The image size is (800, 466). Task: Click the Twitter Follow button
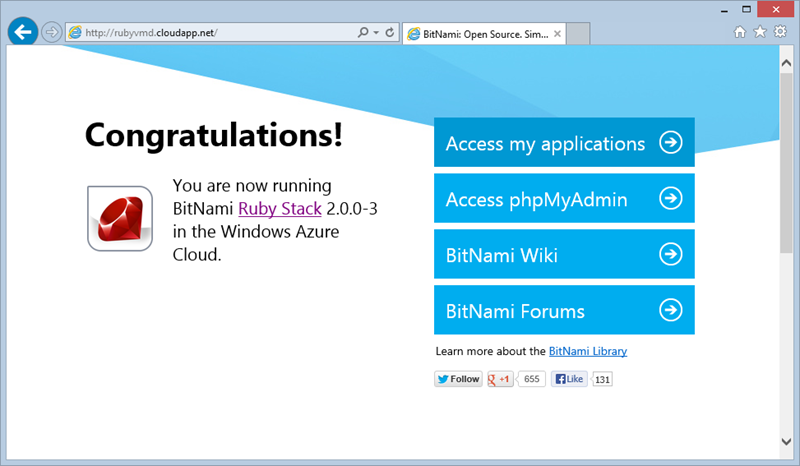click(x=458, y=379)
